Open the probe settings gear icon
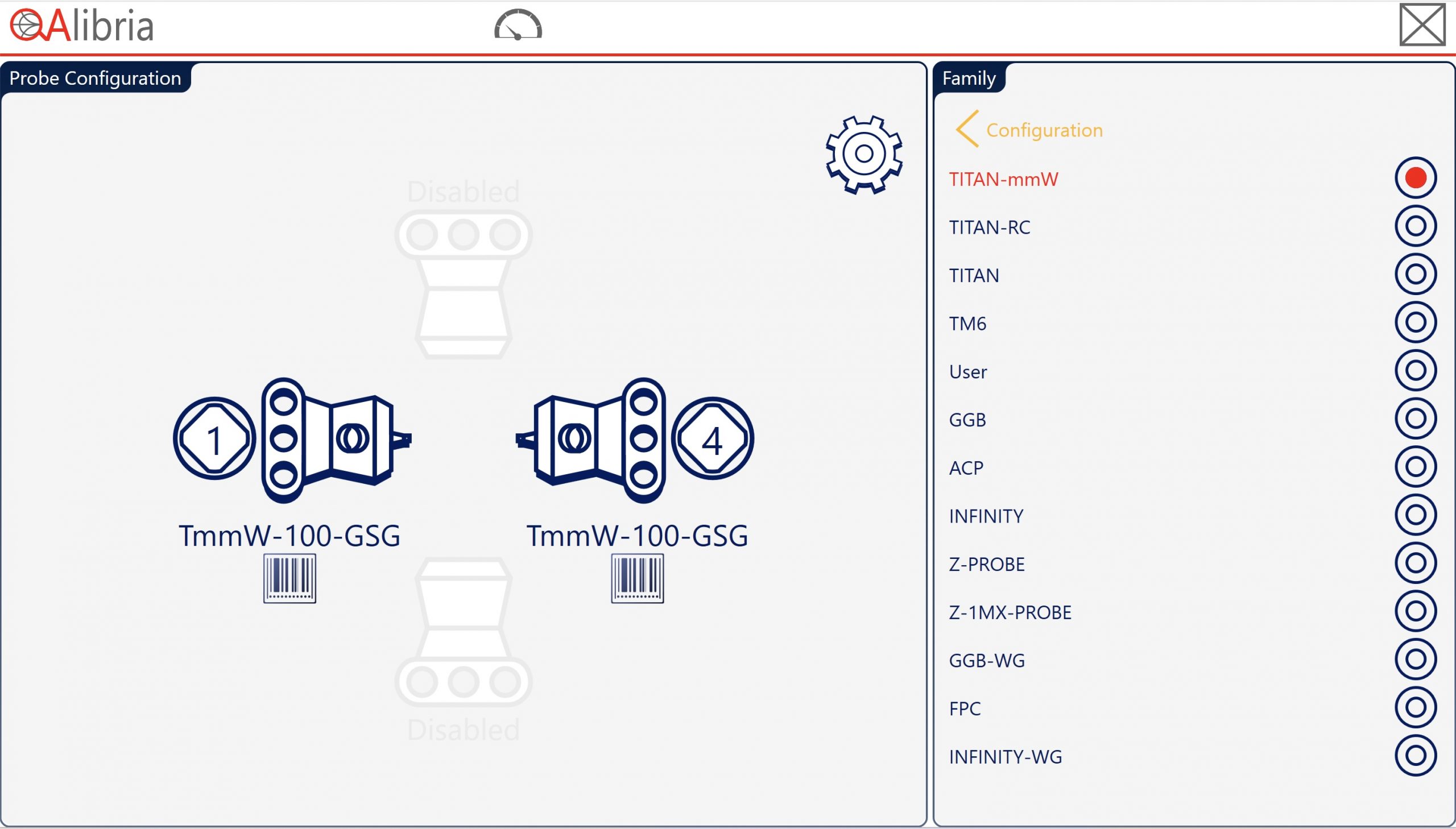 [x=864, y=154]
